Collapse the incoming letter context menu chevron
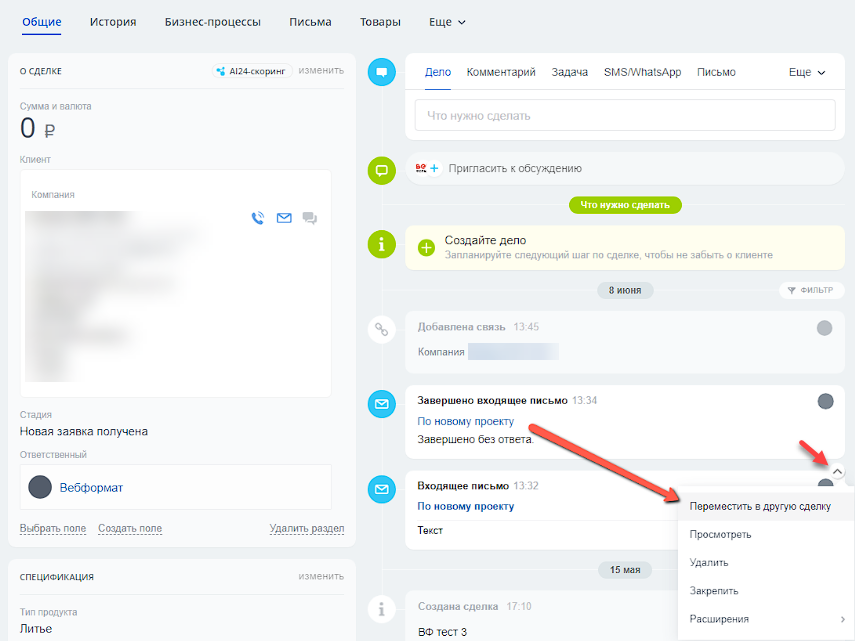855x641 pixels. (x=837, y=470)
